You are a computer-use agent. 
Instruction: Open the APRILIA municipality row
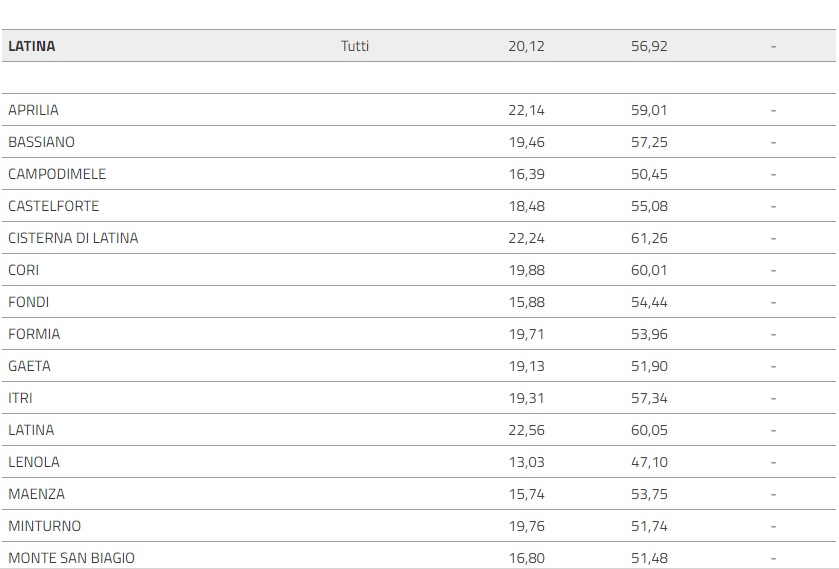click(34, 110)
